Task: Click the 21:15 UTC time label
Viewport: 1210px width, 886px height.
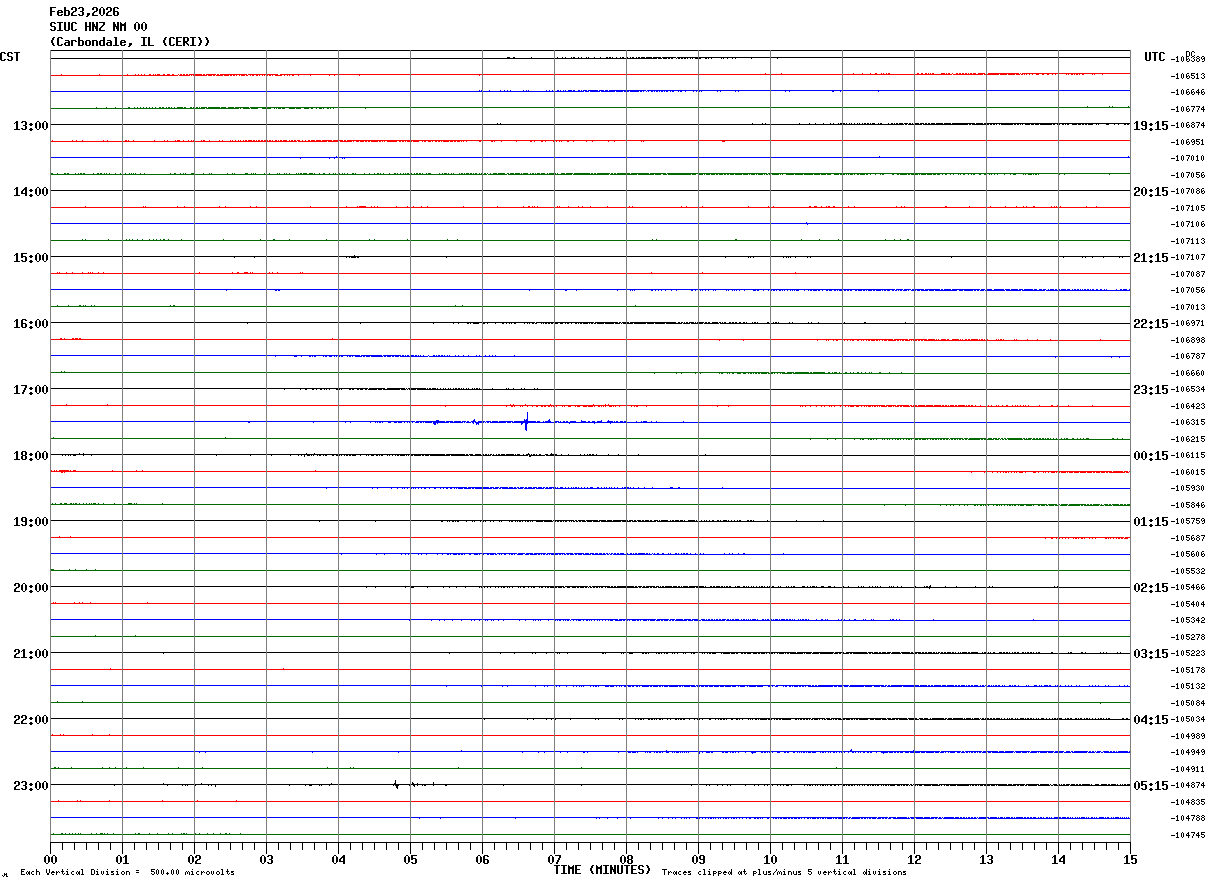Action: tap(1151, 257)
